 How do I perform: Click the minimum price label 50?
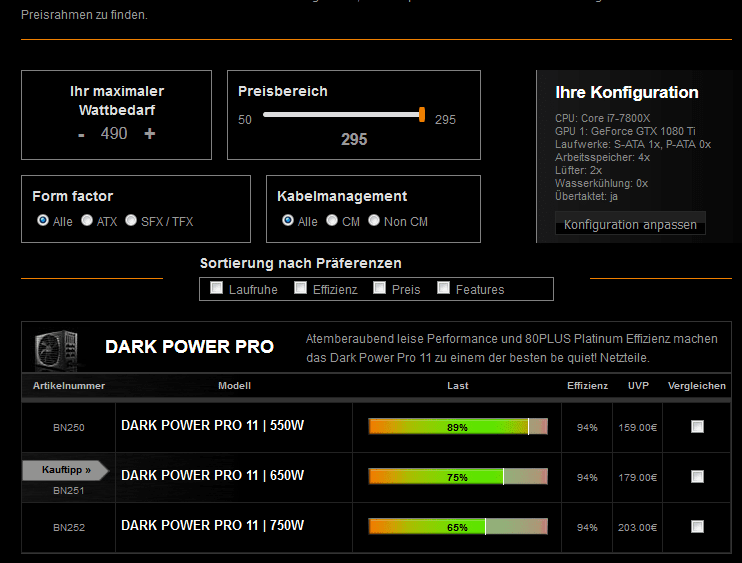pyautogui.click(x=245, y=120)
